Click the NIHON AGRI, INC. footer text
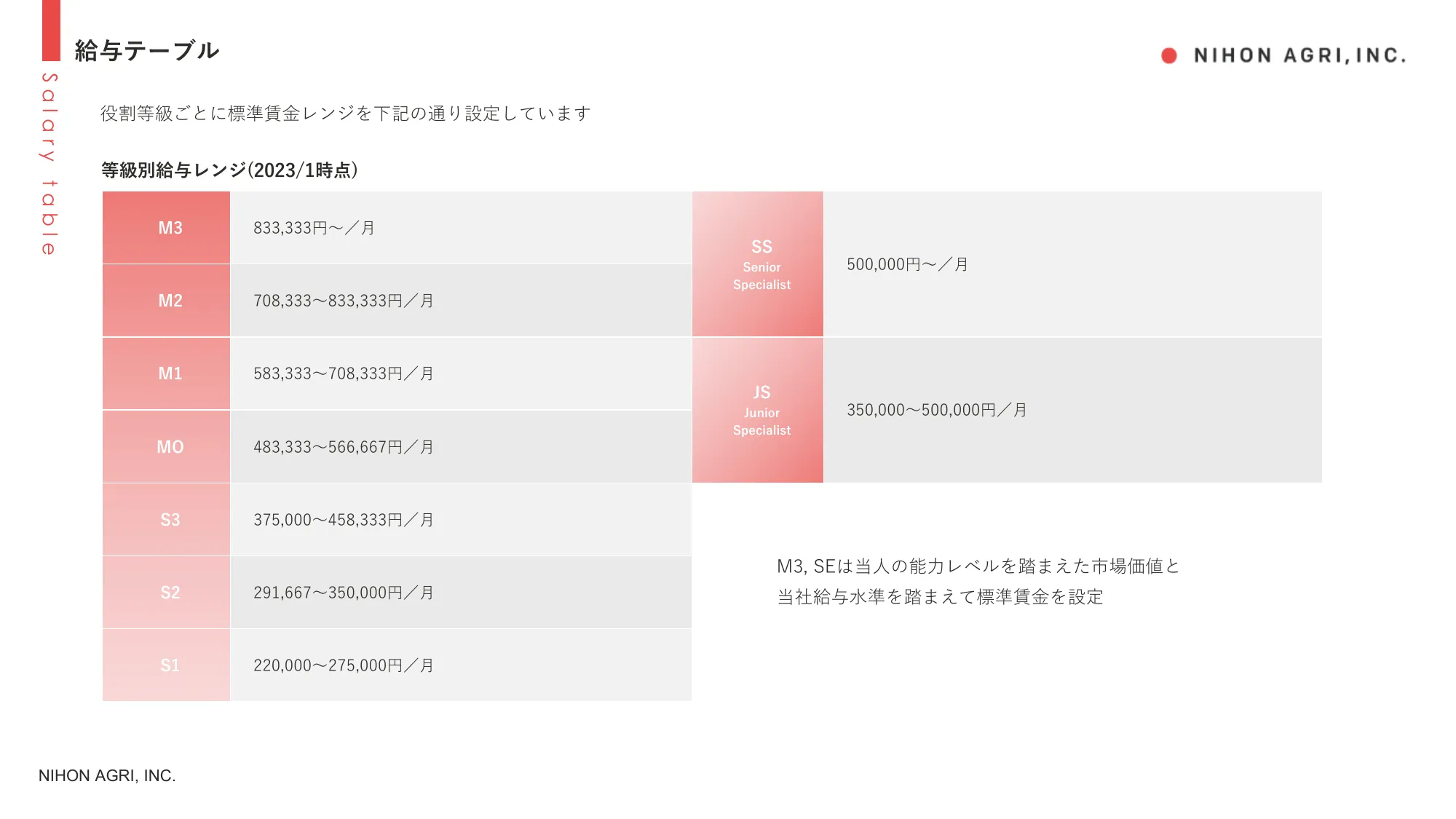 pos(107,776)
